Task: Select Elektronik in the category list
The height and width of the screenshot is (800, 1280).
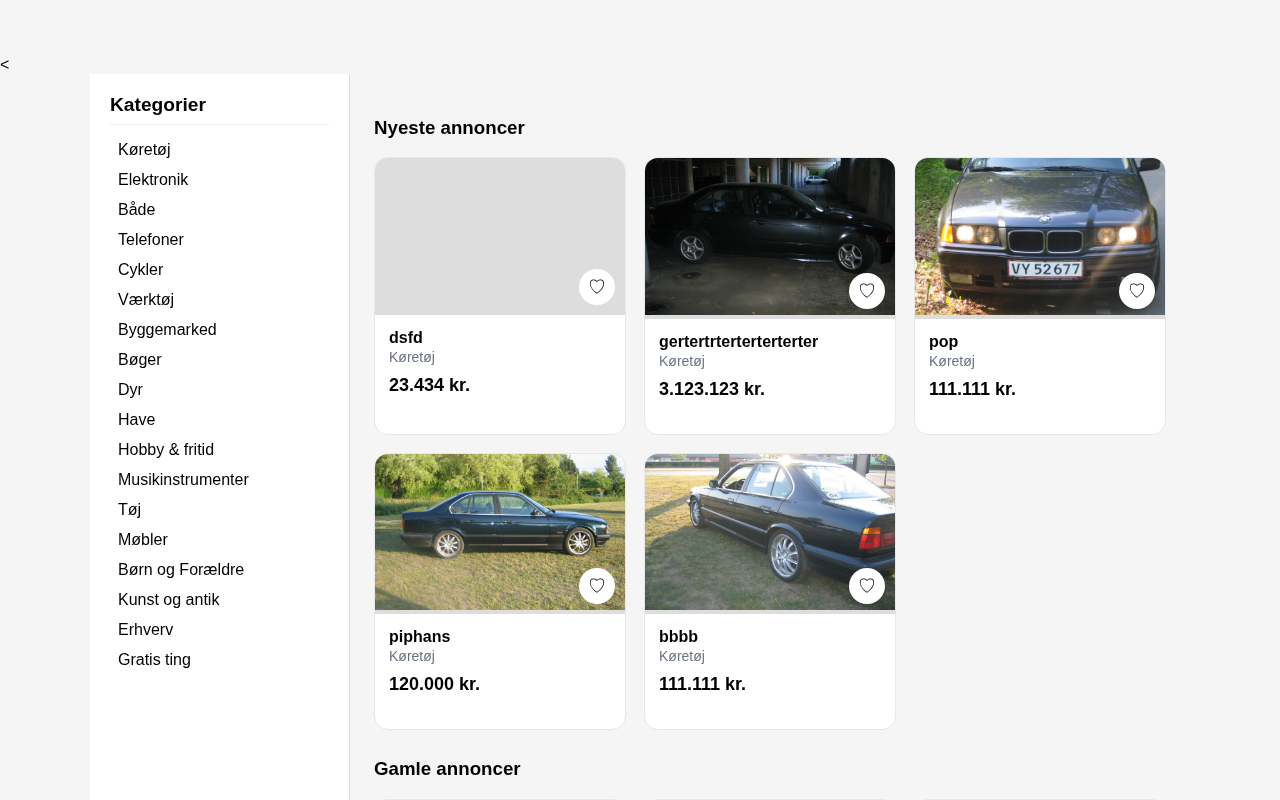Action: coord(153,180)
